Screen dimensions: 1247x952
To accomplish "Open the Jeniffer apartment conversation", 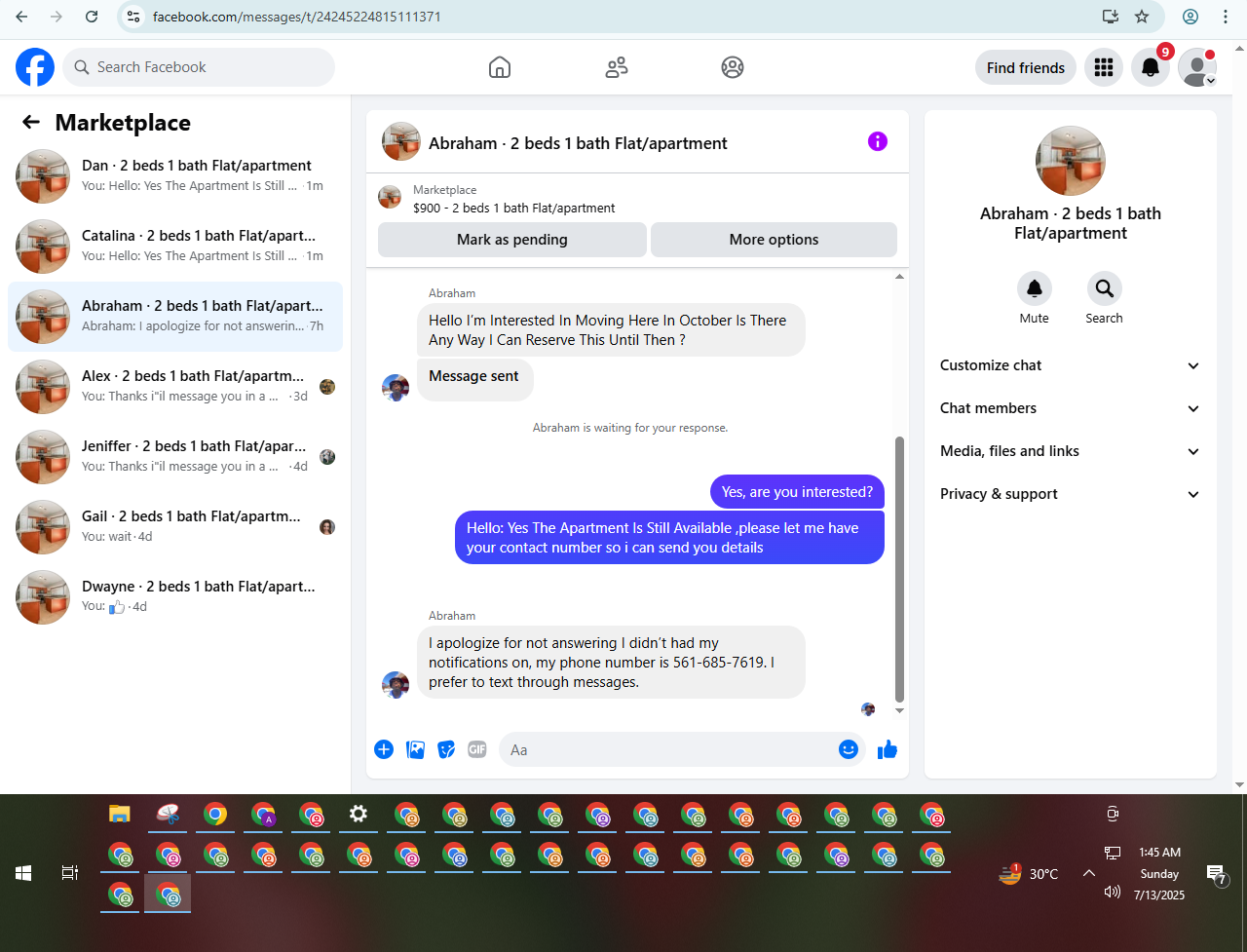I will tap(175, 457).
